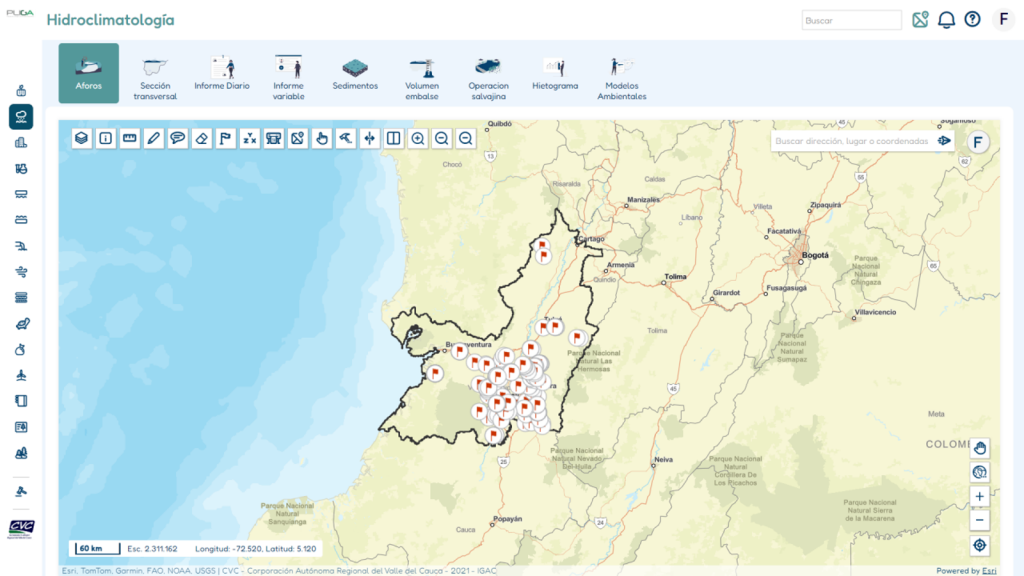The height and width of the screenshot is (576, 1024).
Task: Open the notifications bell
Action: tap(946, 20)
